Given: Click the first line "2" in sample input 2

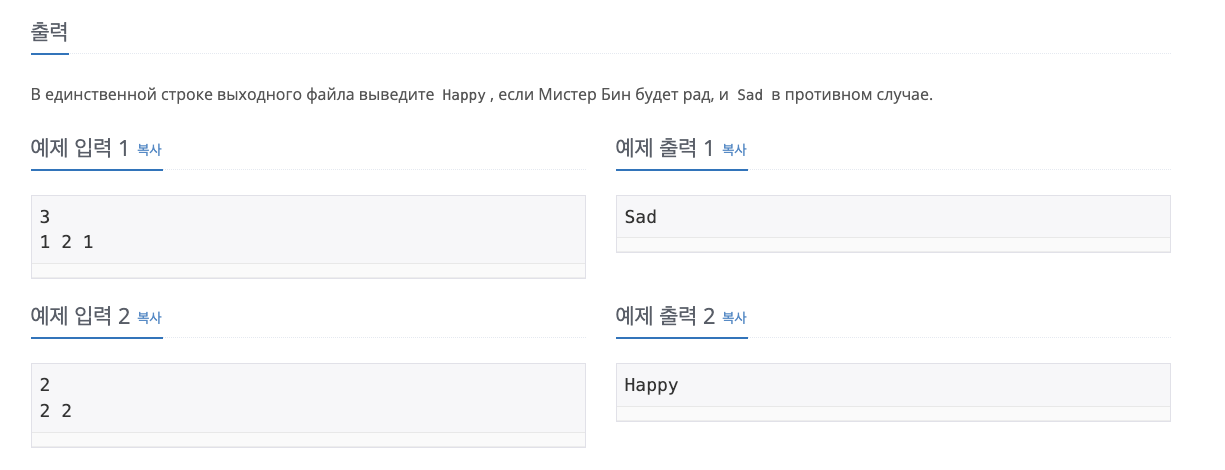Looking at the screenshot, I should point(45,385).
